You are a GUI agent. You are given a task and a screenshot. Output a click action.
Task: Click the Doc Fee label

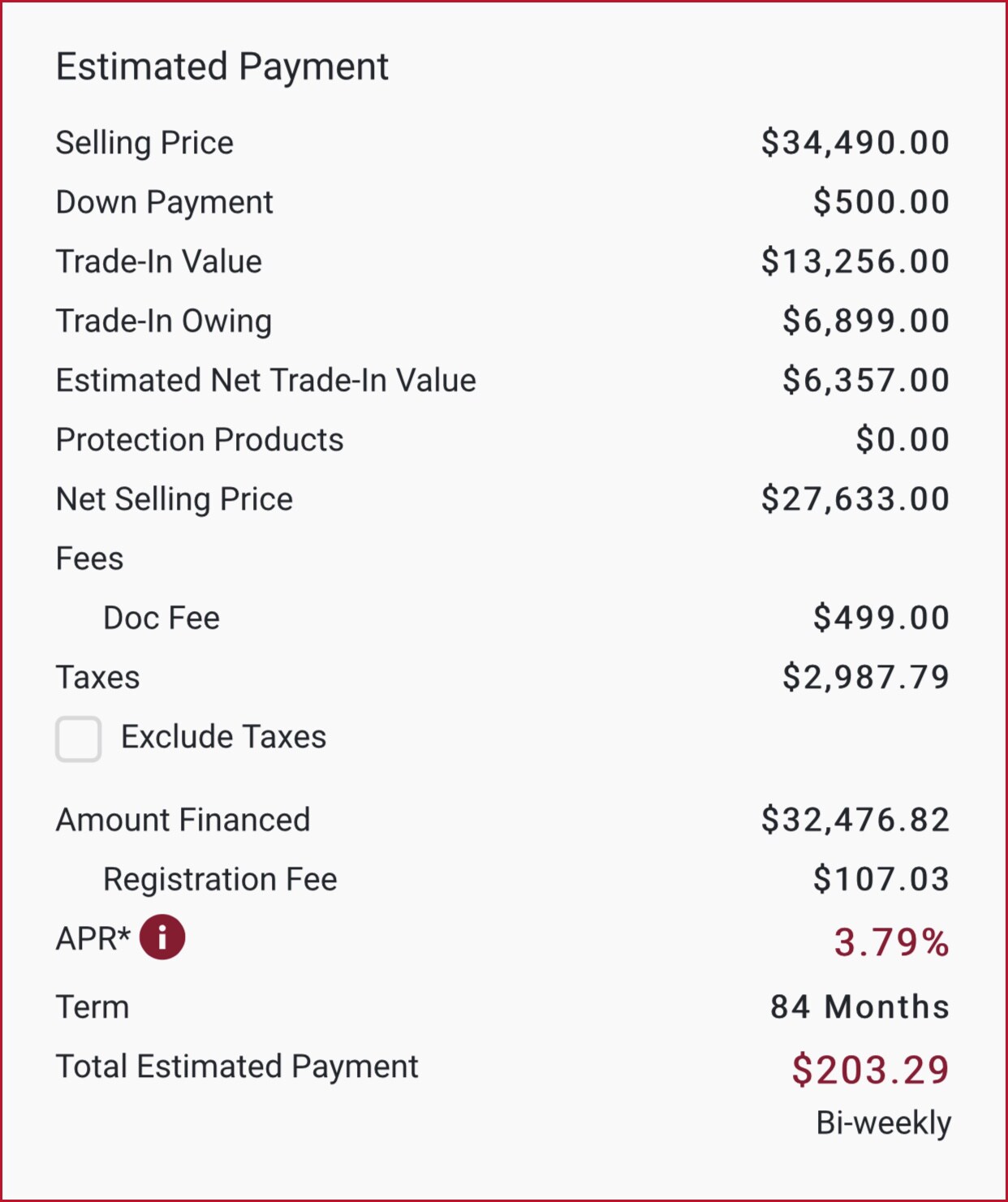click(x=162, y=618)
